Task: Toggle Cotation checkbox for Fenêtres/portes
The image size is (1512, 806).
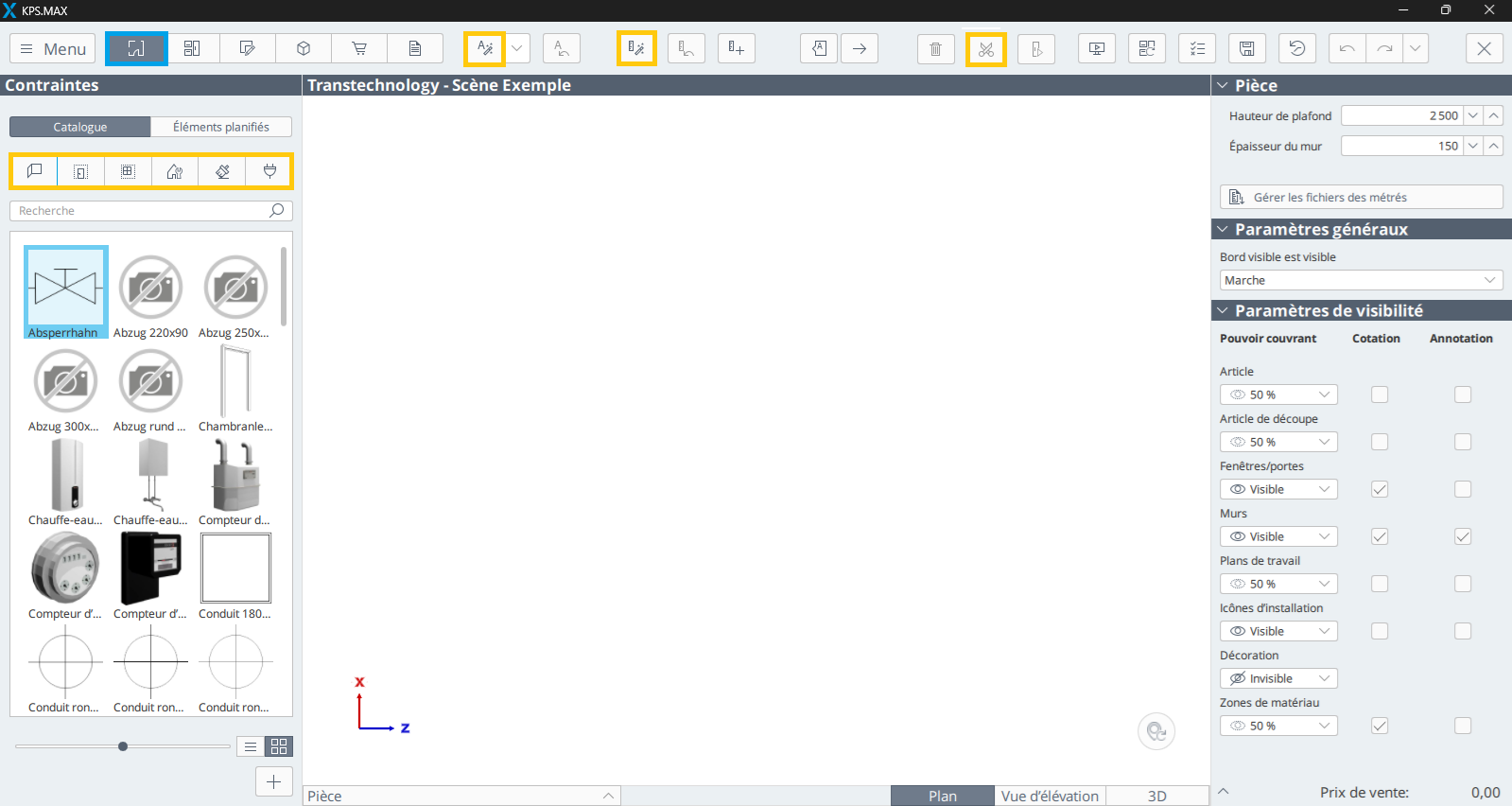Action: [x=1380, y=489]
